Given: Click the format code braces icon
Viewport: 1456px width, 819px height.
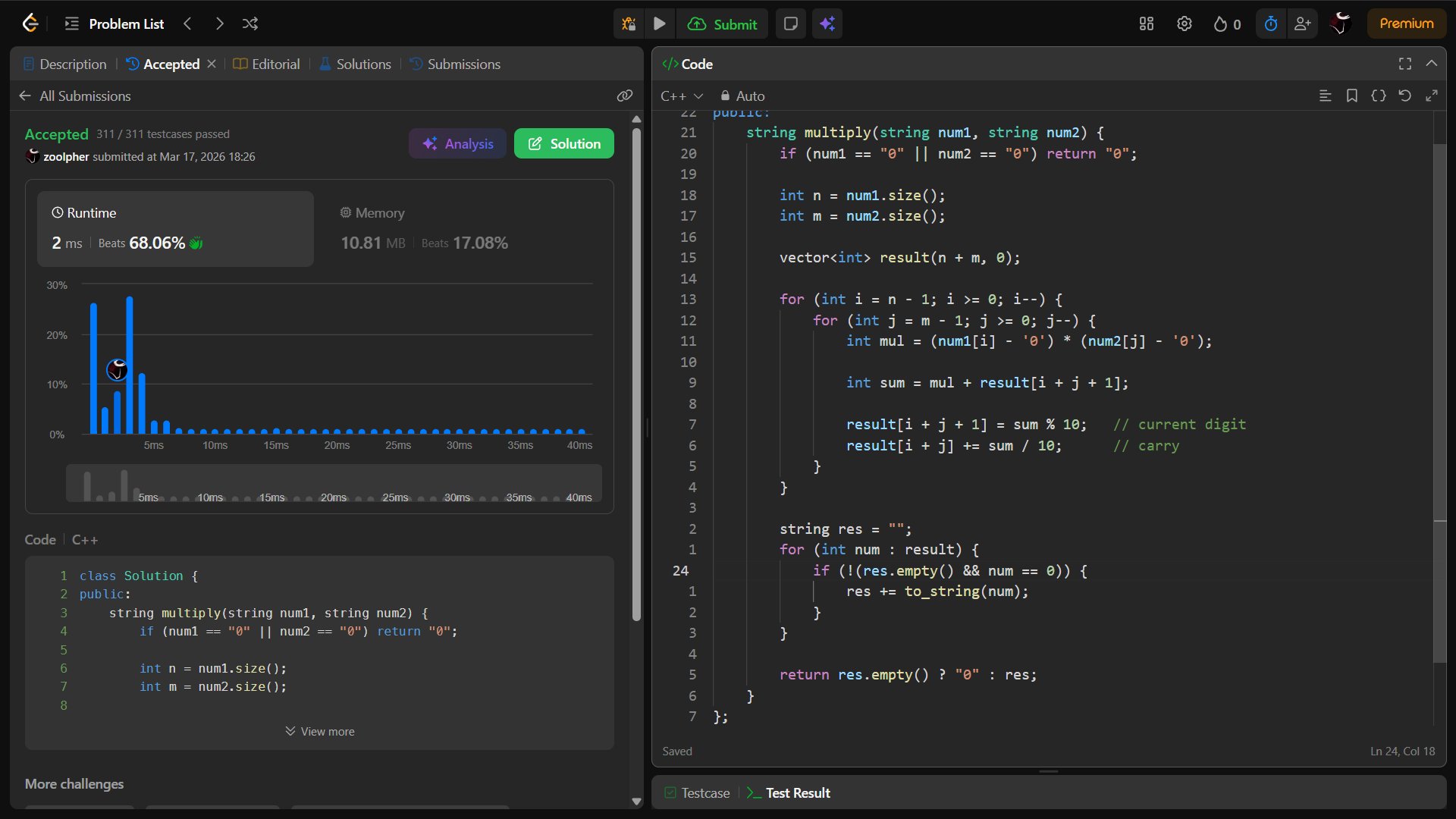Looking at the screenshot, I should tap(1379, 96).
